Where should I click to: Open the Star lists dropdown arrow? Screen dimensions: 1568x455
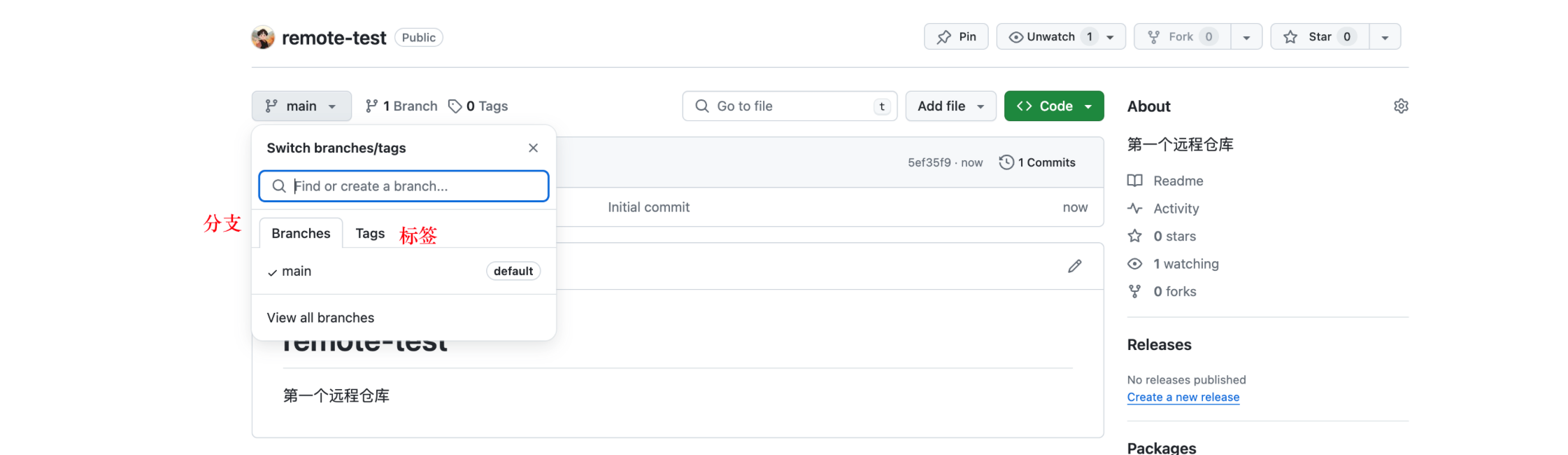(1384, 37)
